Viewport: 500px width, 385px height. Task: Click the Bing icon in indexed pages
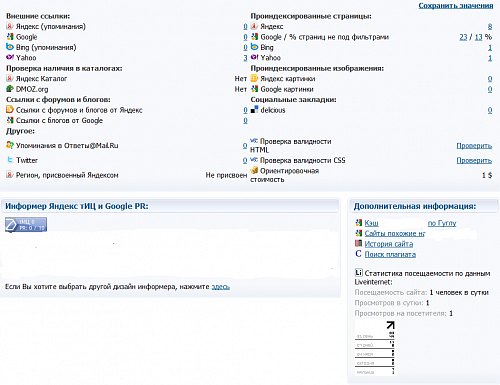tap(254, 47)
